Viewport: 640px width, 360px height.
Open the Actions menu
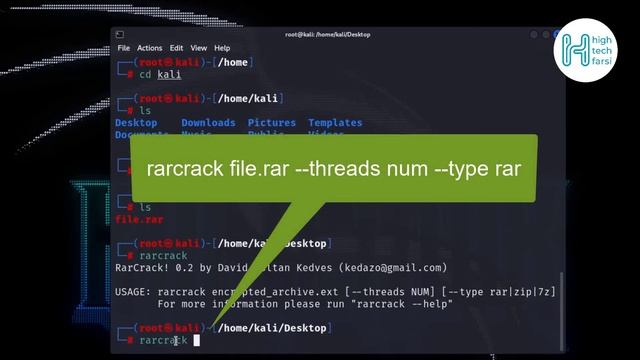pyautogui.click(x=149, y=48)
